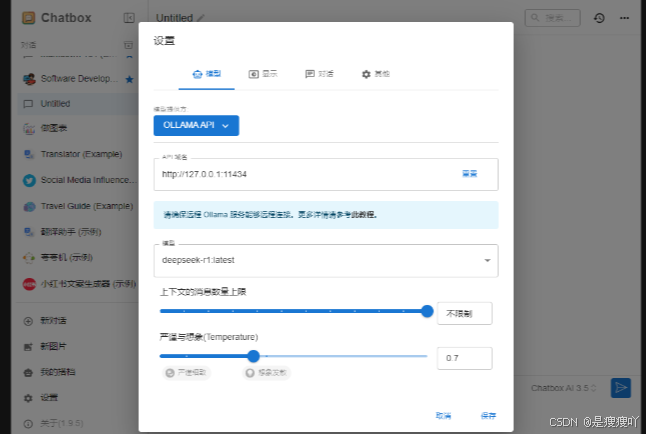Send message with the paper plane button
The image size is (646, 434).
click(x=620, y=388)
